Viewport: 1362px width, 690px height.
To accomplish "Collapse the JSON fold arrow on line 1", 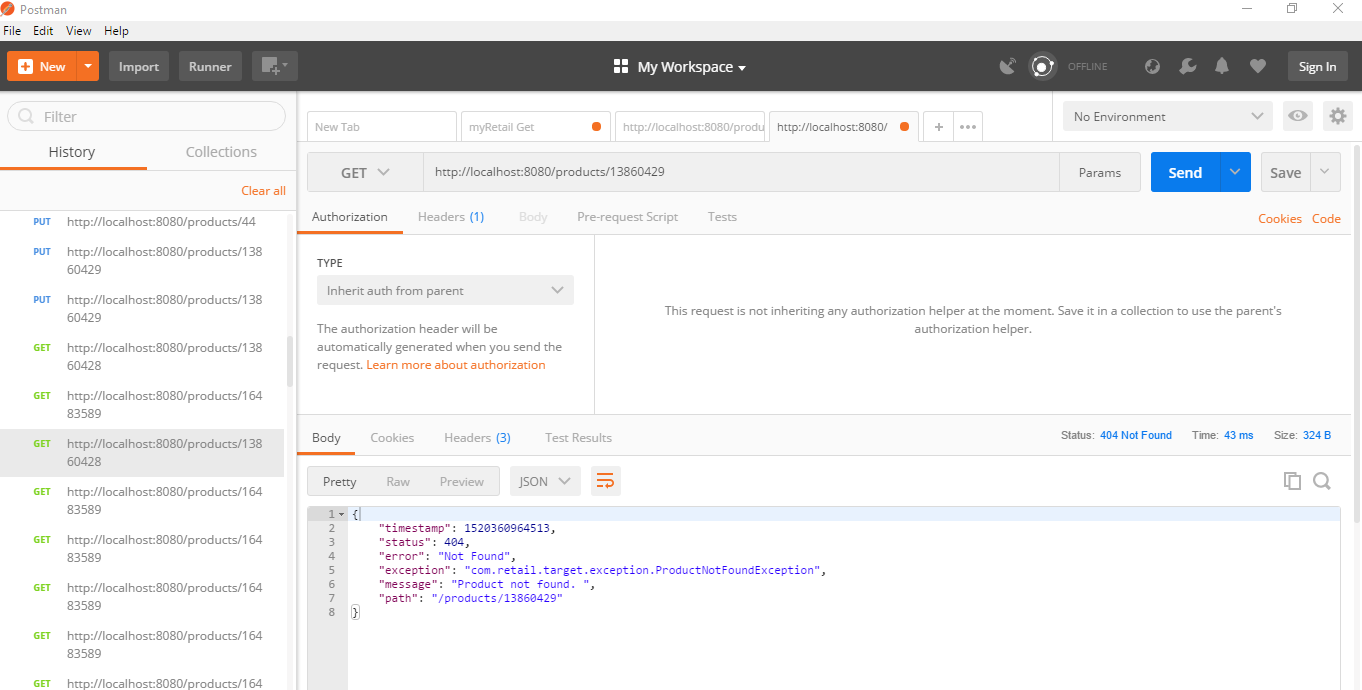I will click(342, 514).
